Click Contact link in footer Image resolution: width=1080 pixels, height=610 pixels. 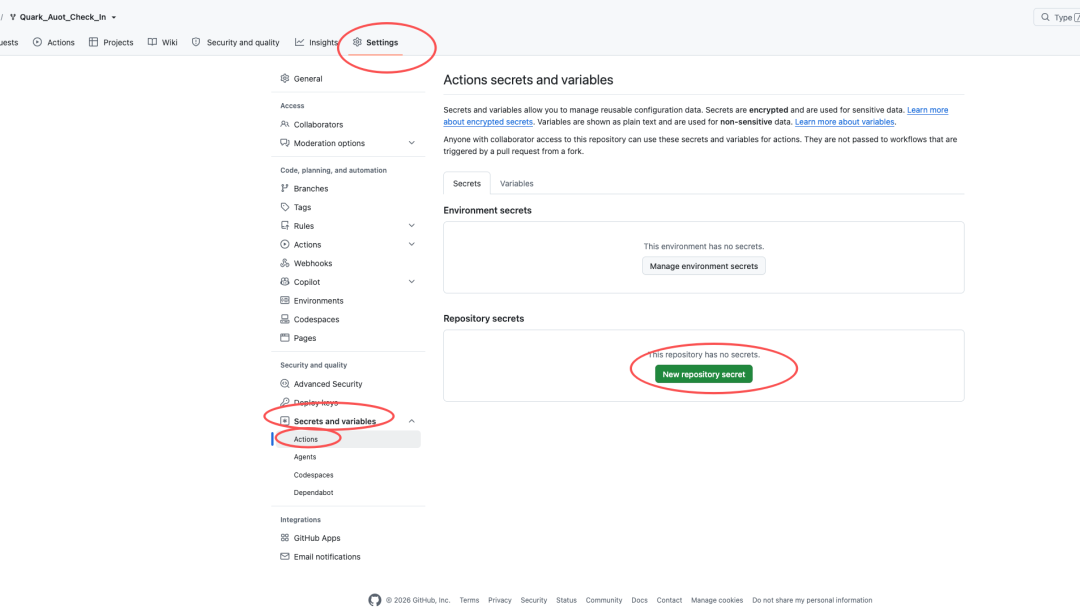click(x=669, y=600)
